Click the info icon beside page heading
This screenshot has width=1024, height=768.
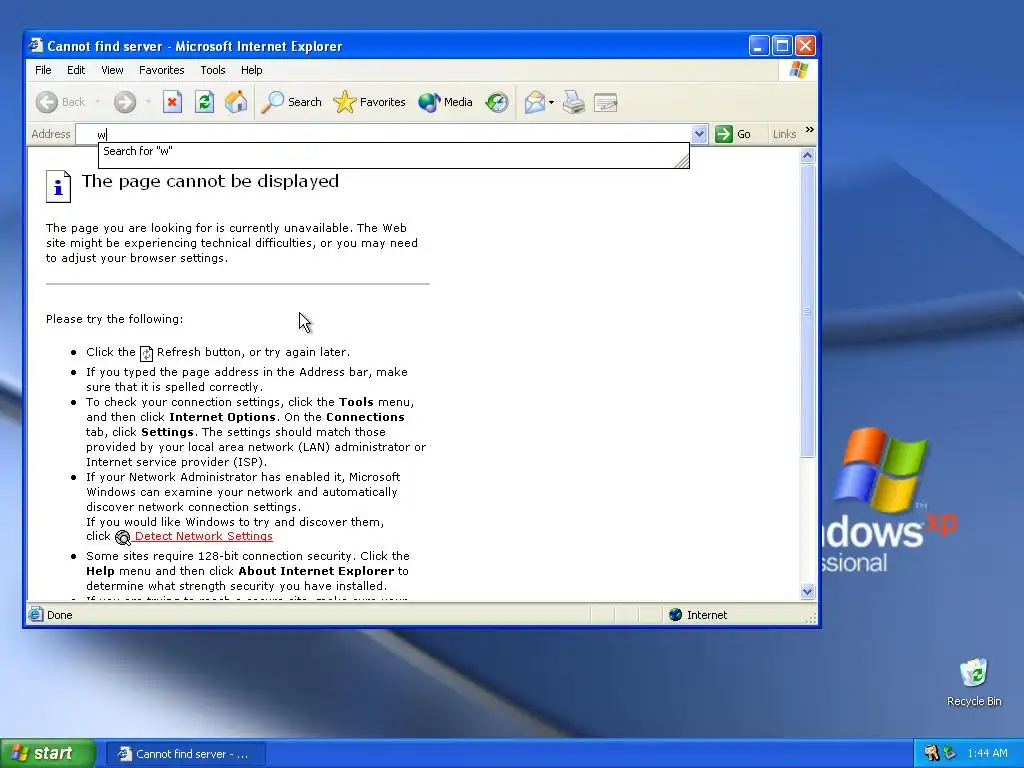[x=58, y=186]
